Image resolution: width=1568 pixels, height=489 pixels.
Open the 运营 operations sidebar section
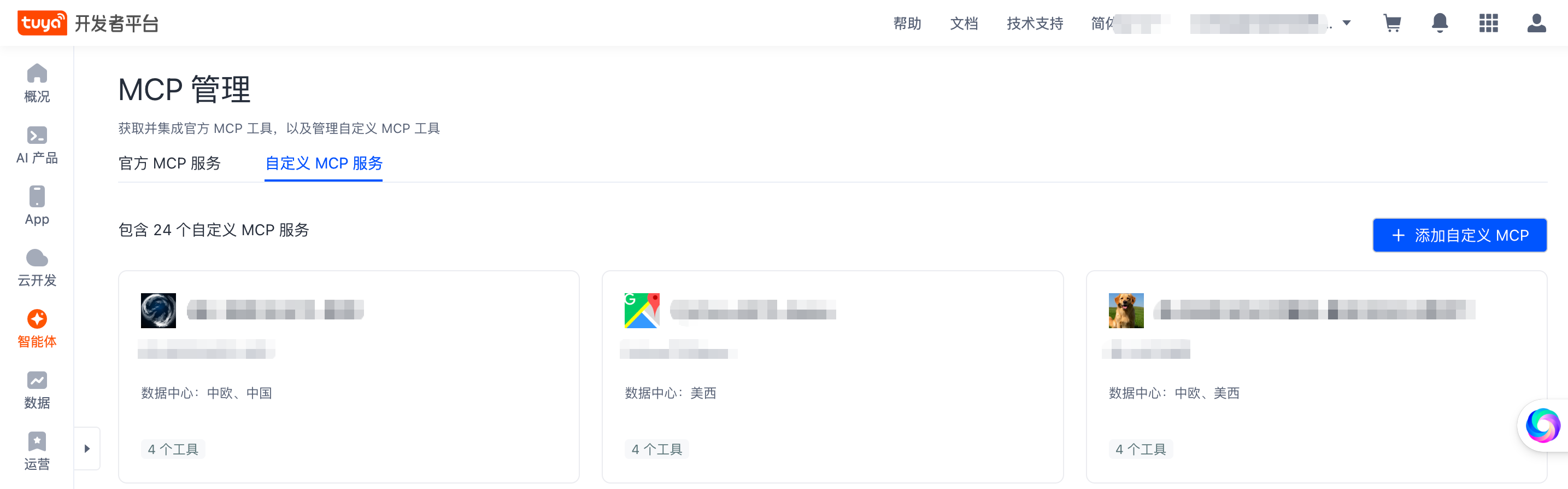tap(37, 451)
